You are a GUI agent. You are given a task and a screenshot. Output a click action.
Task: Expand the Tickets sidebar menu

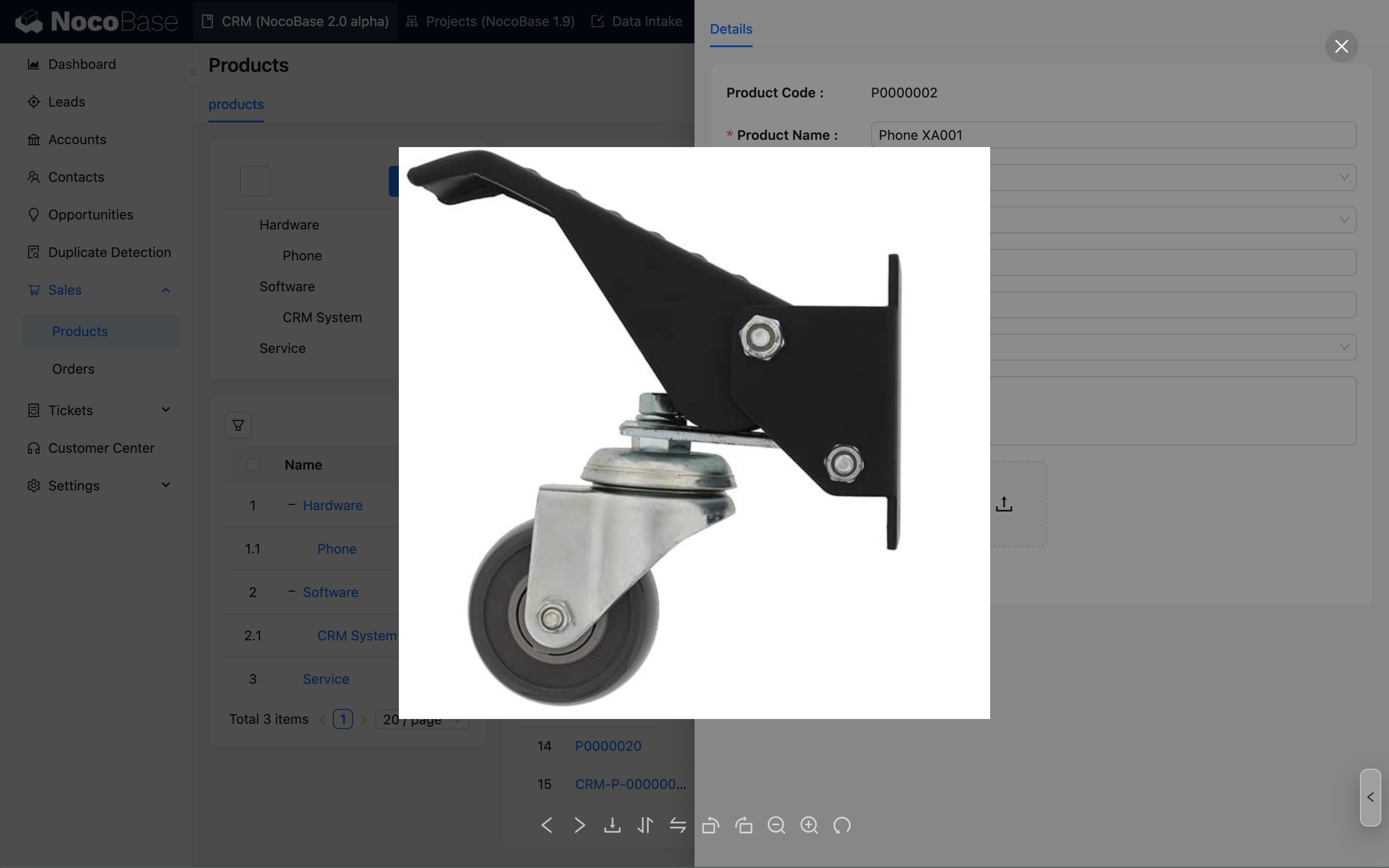coord(166,410)
